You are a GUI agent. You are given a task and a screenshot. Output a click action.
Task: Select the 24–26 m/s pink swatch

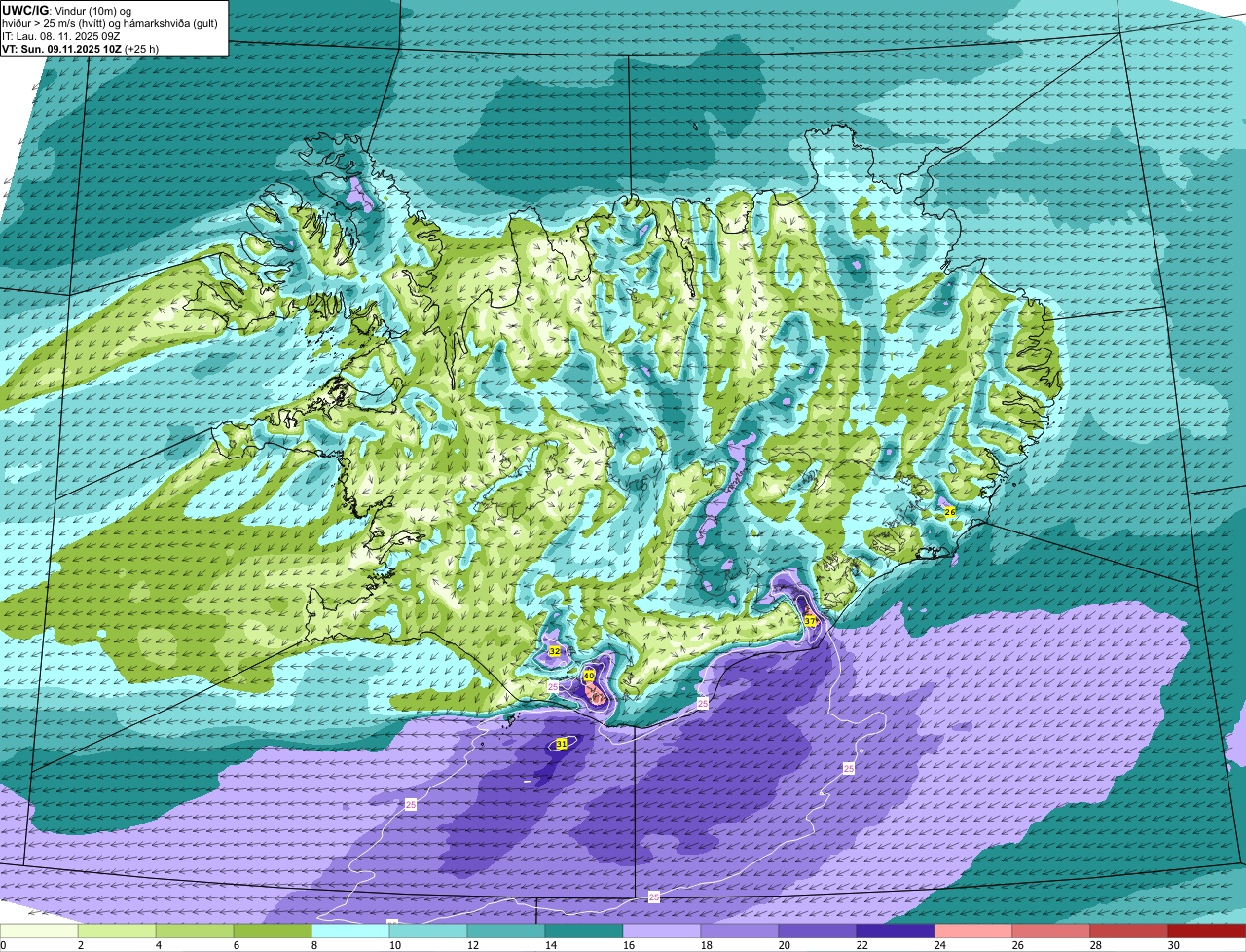973,932
